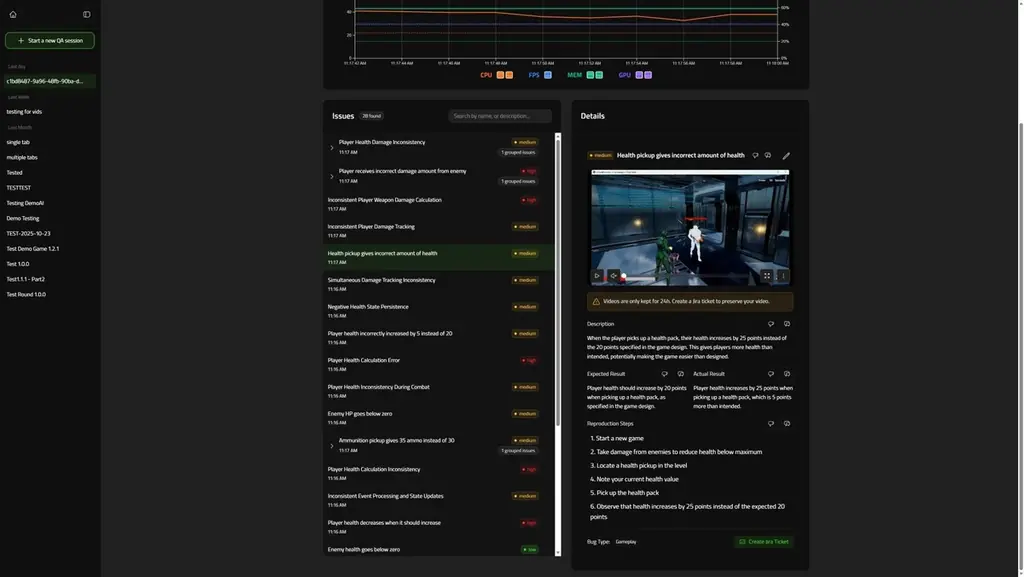The height and width of the screenshot is (577, 1024).
Task: Start a new QA session
Action: (49, 38)
